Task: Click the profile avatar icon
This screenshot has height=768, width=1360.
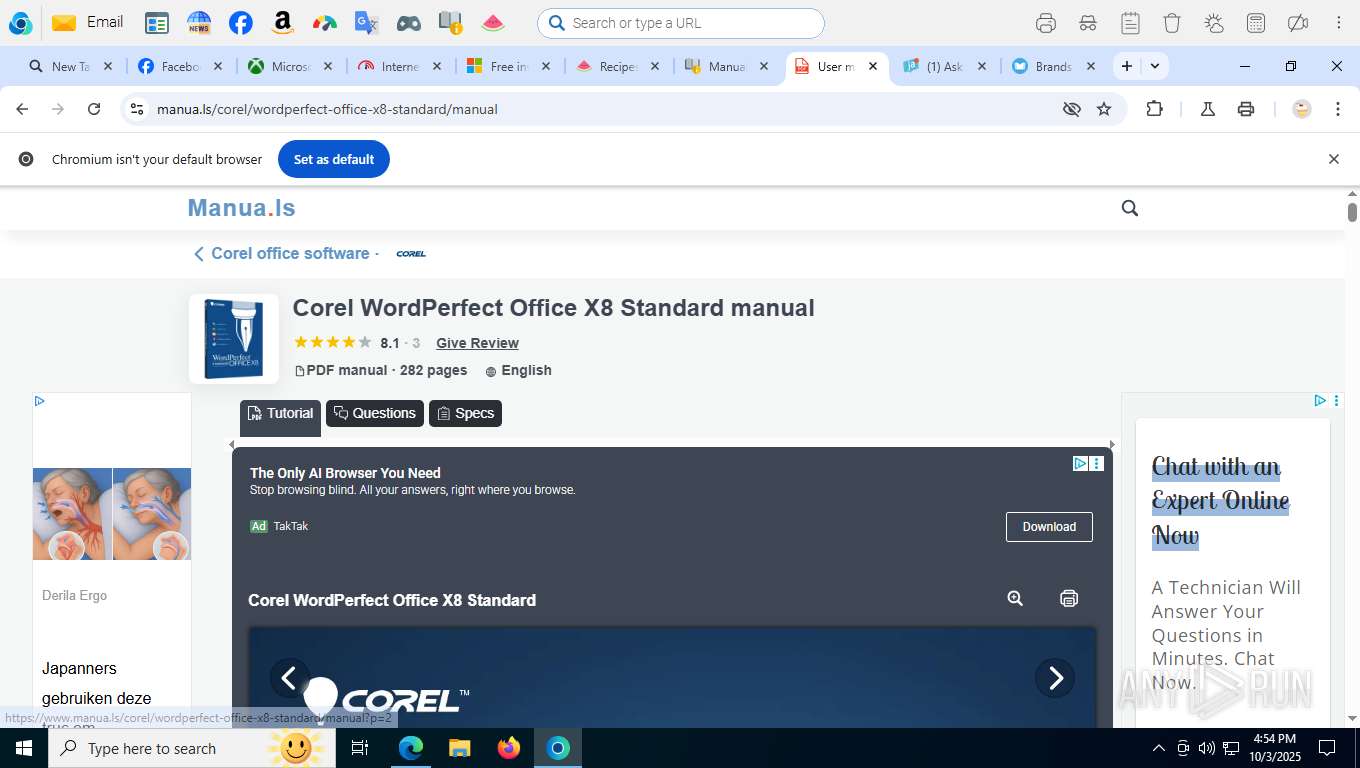Action: coord(1302,109)
